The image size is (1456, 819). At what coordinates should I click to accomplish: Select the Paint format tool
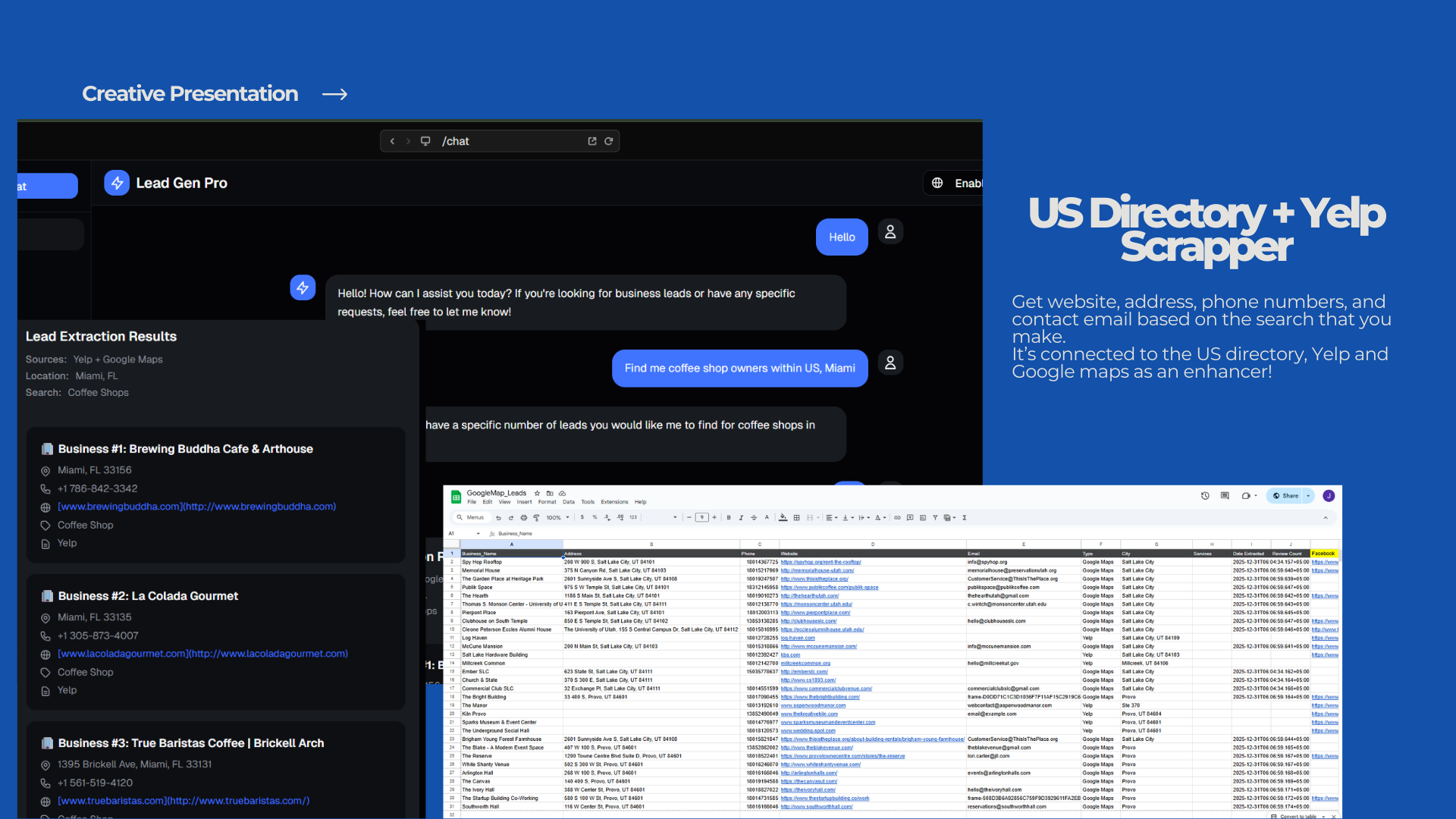point(537,517)
